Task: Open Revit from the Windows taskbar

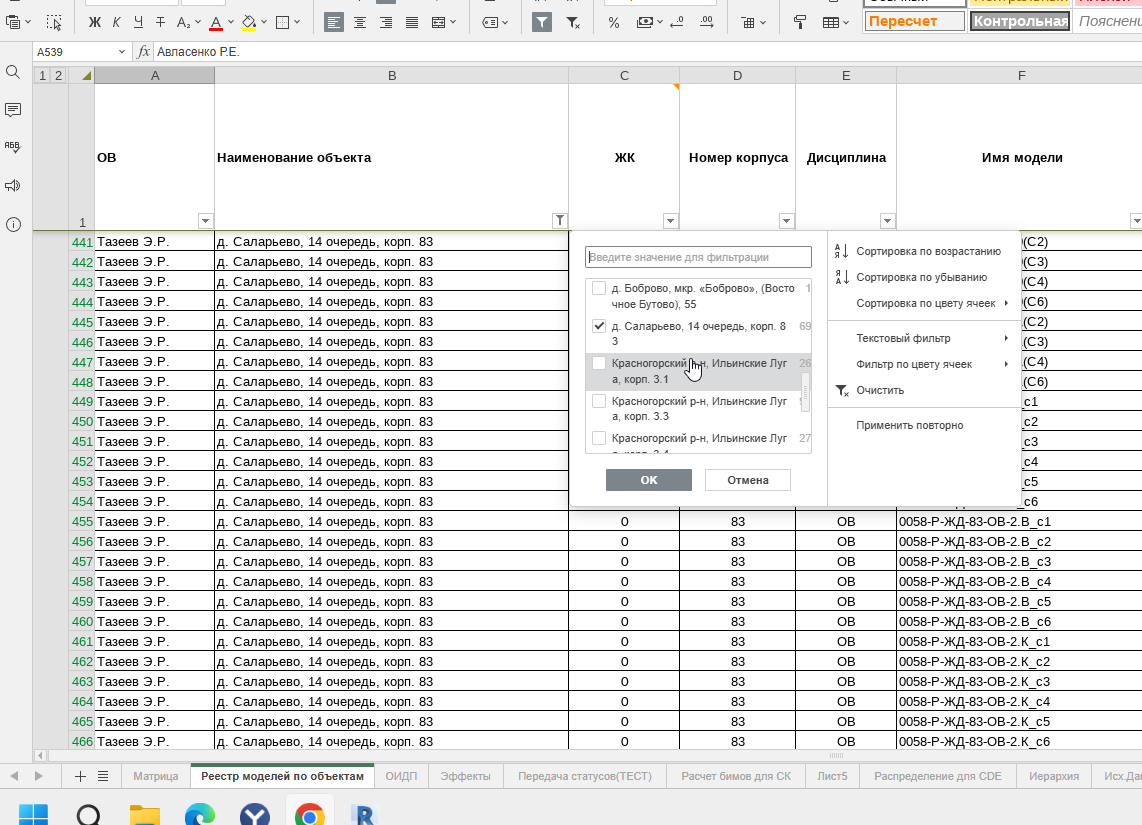Action: [364, 814]
